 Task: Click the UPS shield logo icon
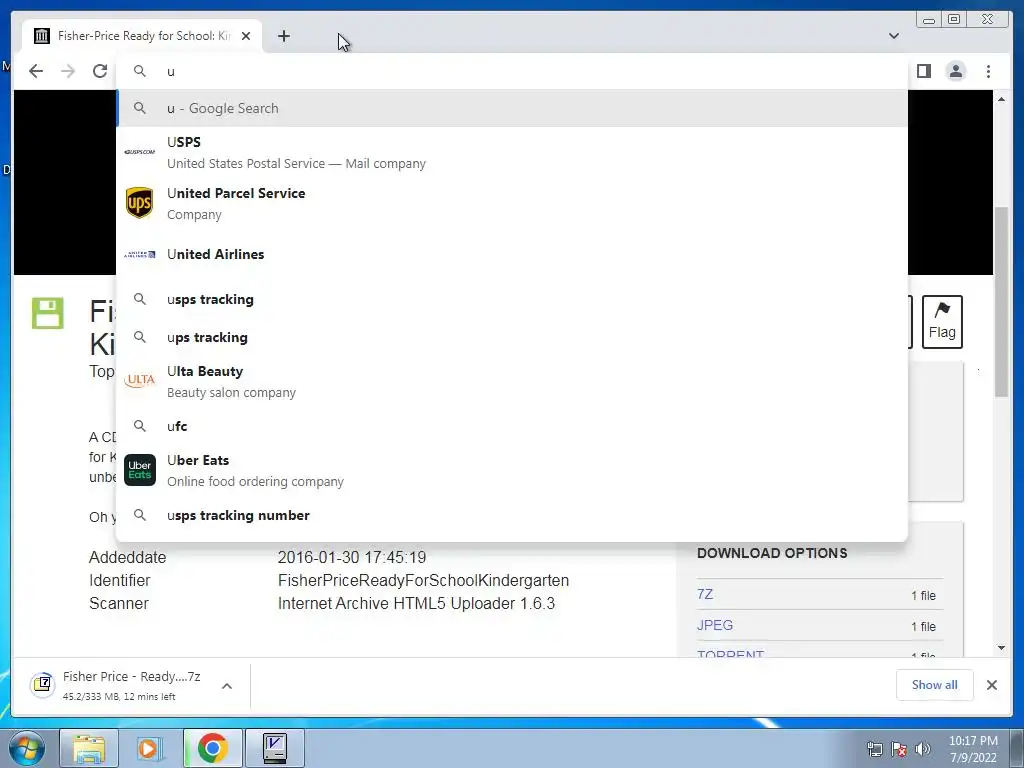pos(139,203)
